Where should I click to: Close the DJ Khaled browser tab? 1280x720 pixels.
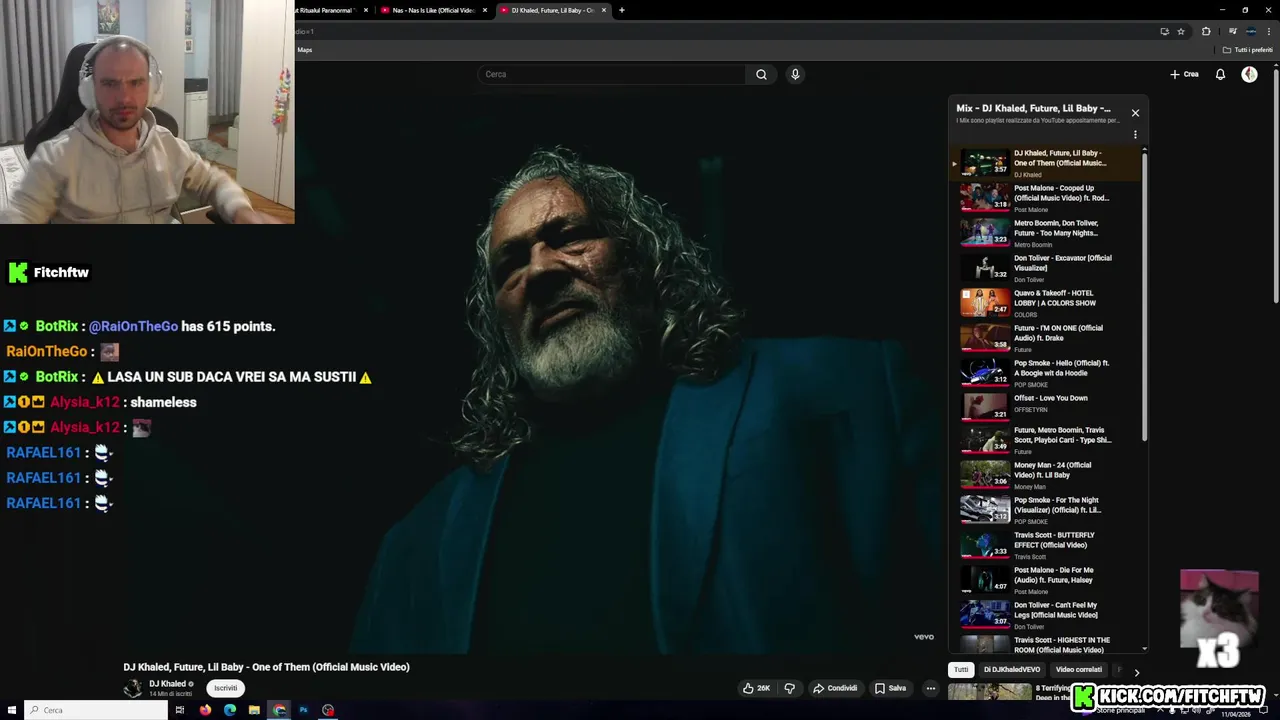pyautogui.click(x=604, y=10)
